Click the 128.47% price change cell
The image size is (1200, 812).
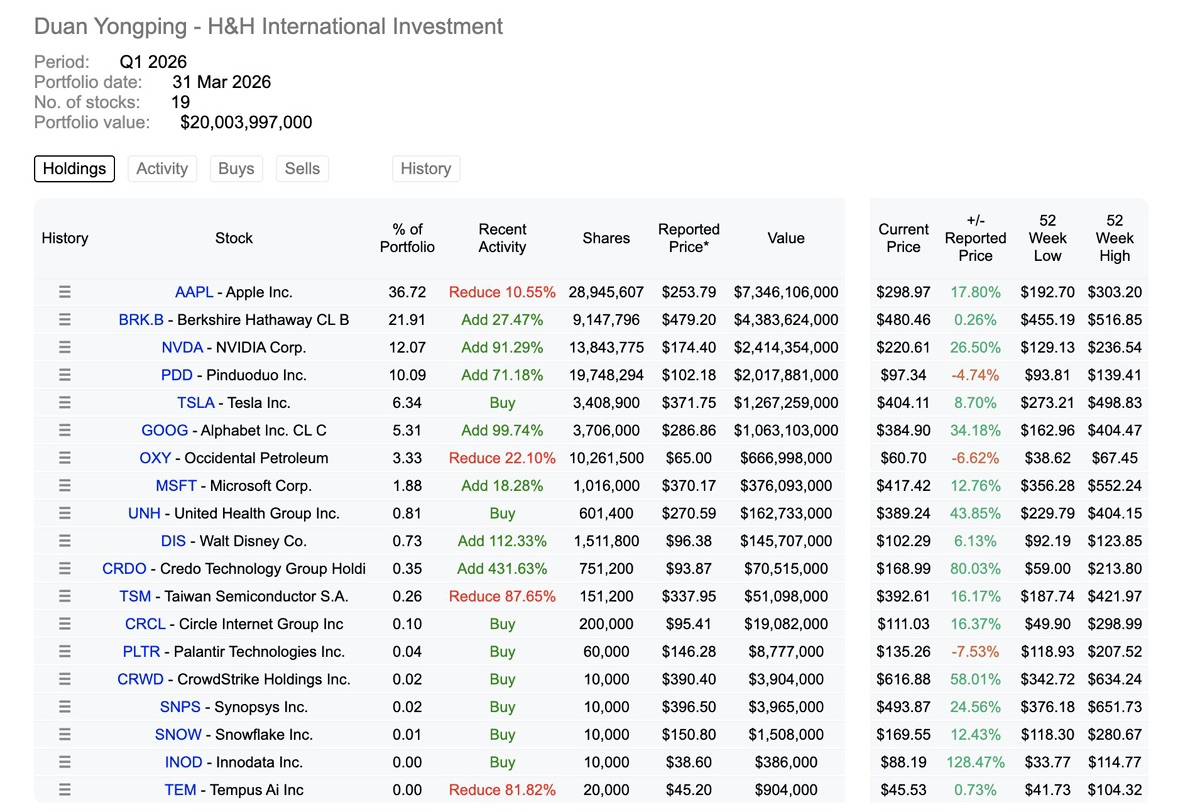pos(975,762)
